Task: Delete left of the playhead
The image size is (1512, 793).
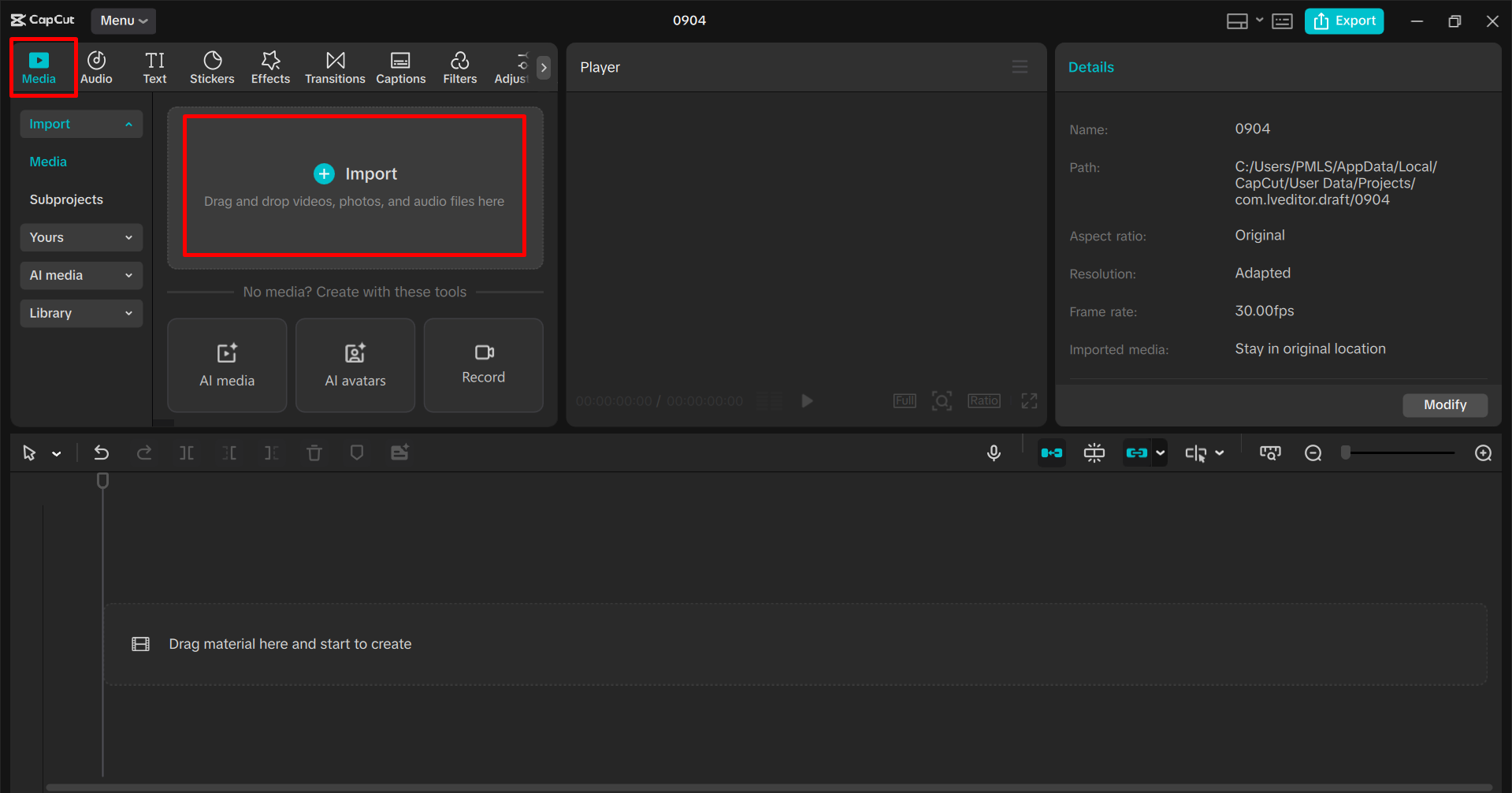Action: point(229,452)
